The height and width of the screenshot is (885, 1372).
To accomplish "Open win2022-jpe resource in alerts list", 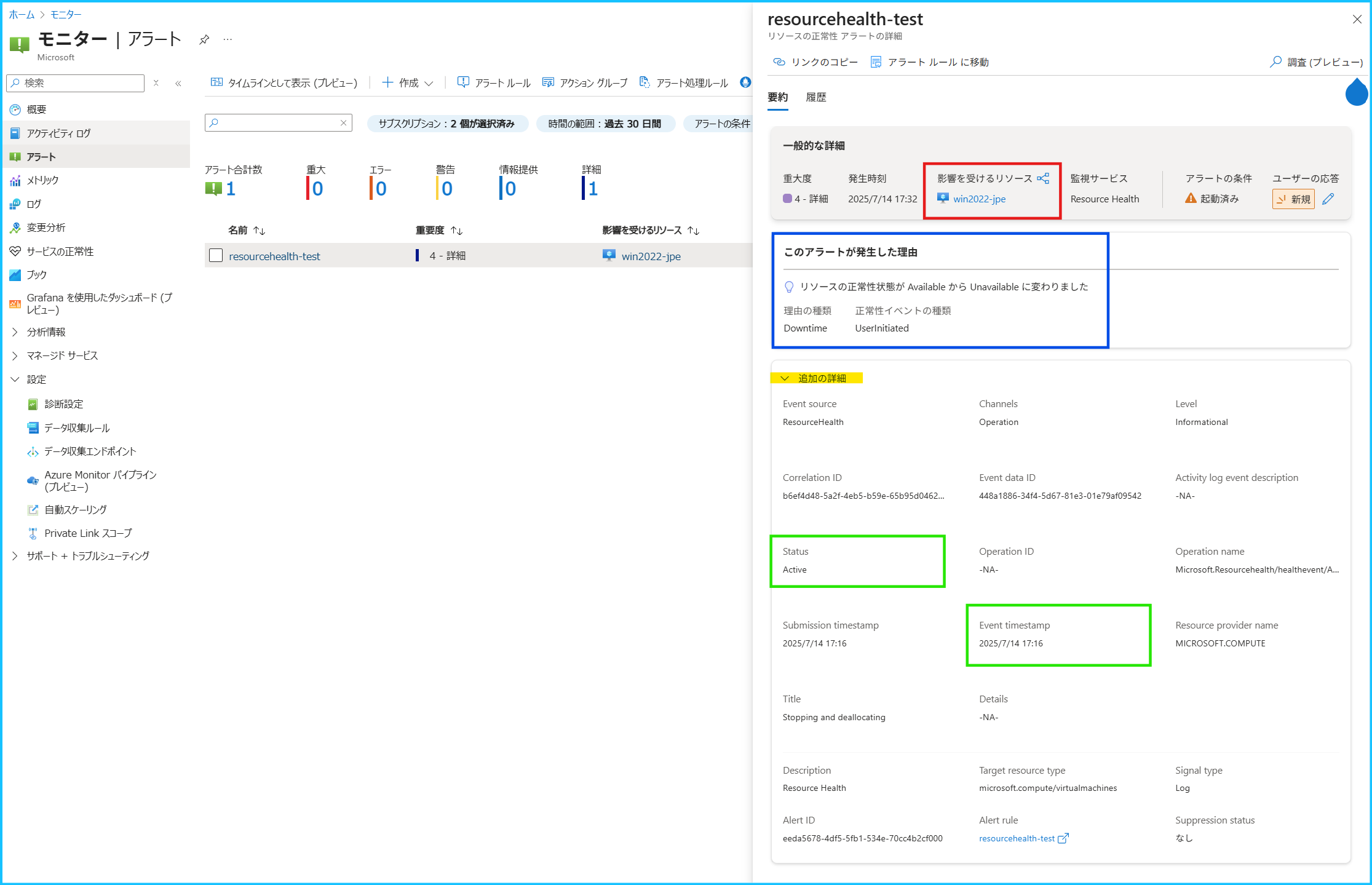I will [x=651, y=256].
